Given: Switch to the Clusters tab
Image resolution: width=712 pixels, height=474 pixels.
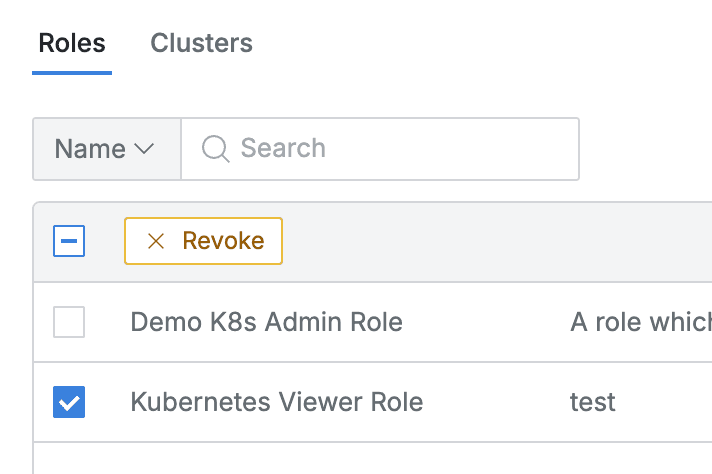Looking at the screenshot, I should [201, 44].
